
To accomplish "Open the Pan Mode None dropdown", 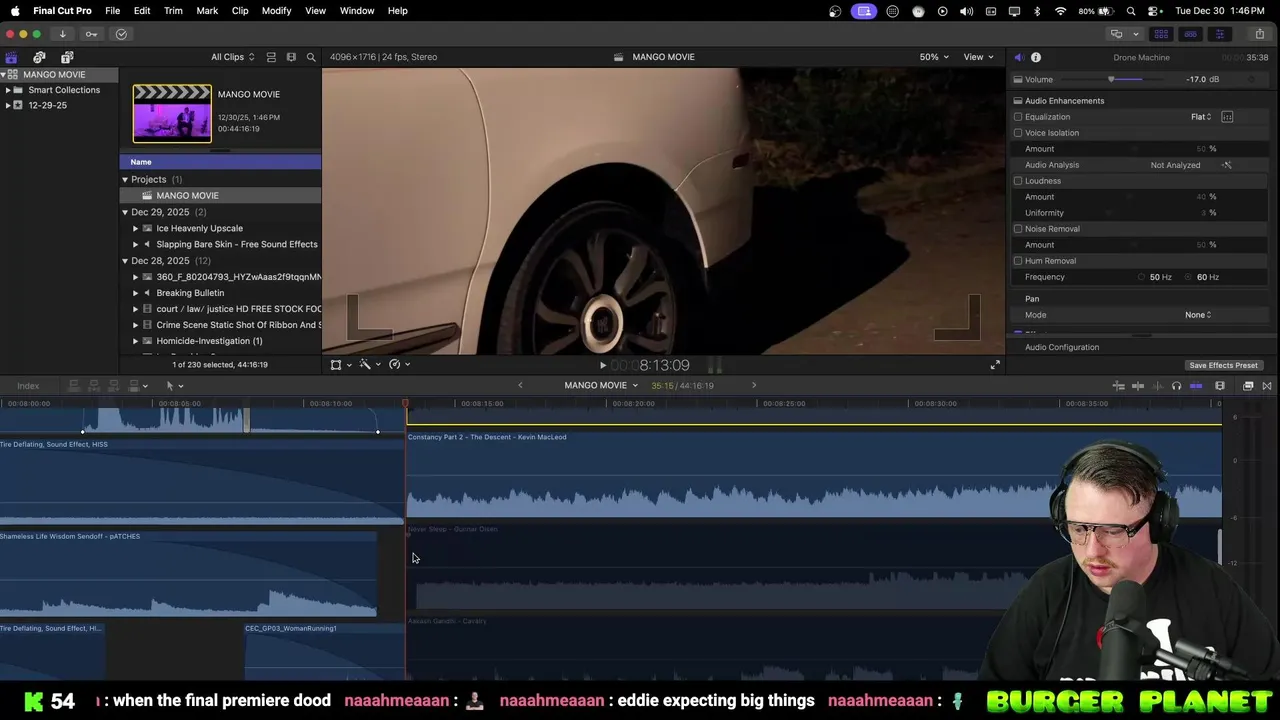I will coord(1198,315).
